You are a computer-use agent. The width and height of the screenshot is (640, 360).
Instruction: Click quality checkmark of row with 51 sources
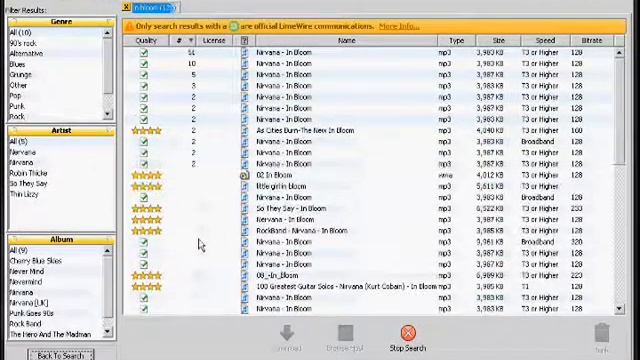(x=144, y=53)
